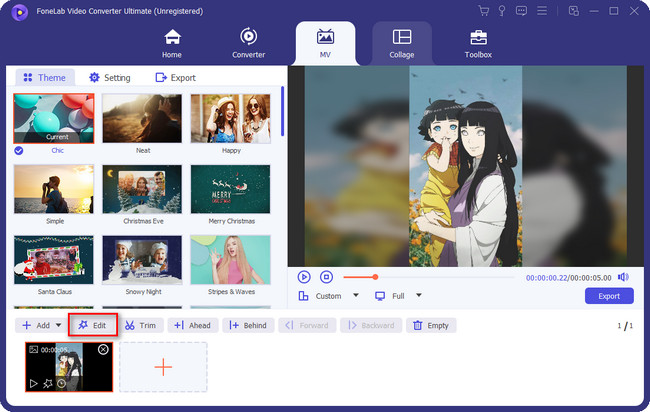The height and width of the screenshot is (412, 650).
Task: Pick the Stripes & Waves theme
Action: pyautogui.click(x=230, y=260)
